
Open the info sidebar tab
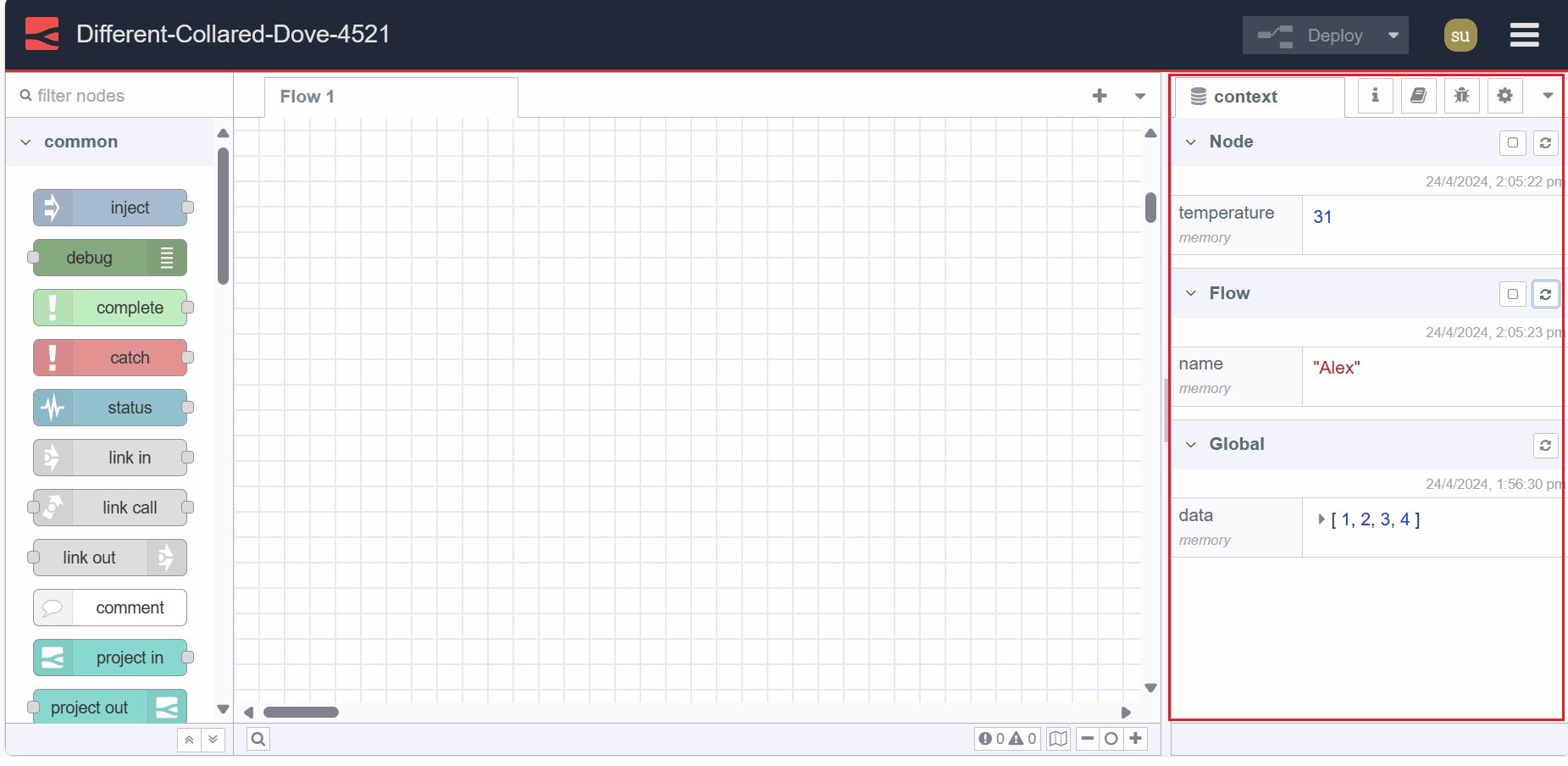coord(1374,96)
